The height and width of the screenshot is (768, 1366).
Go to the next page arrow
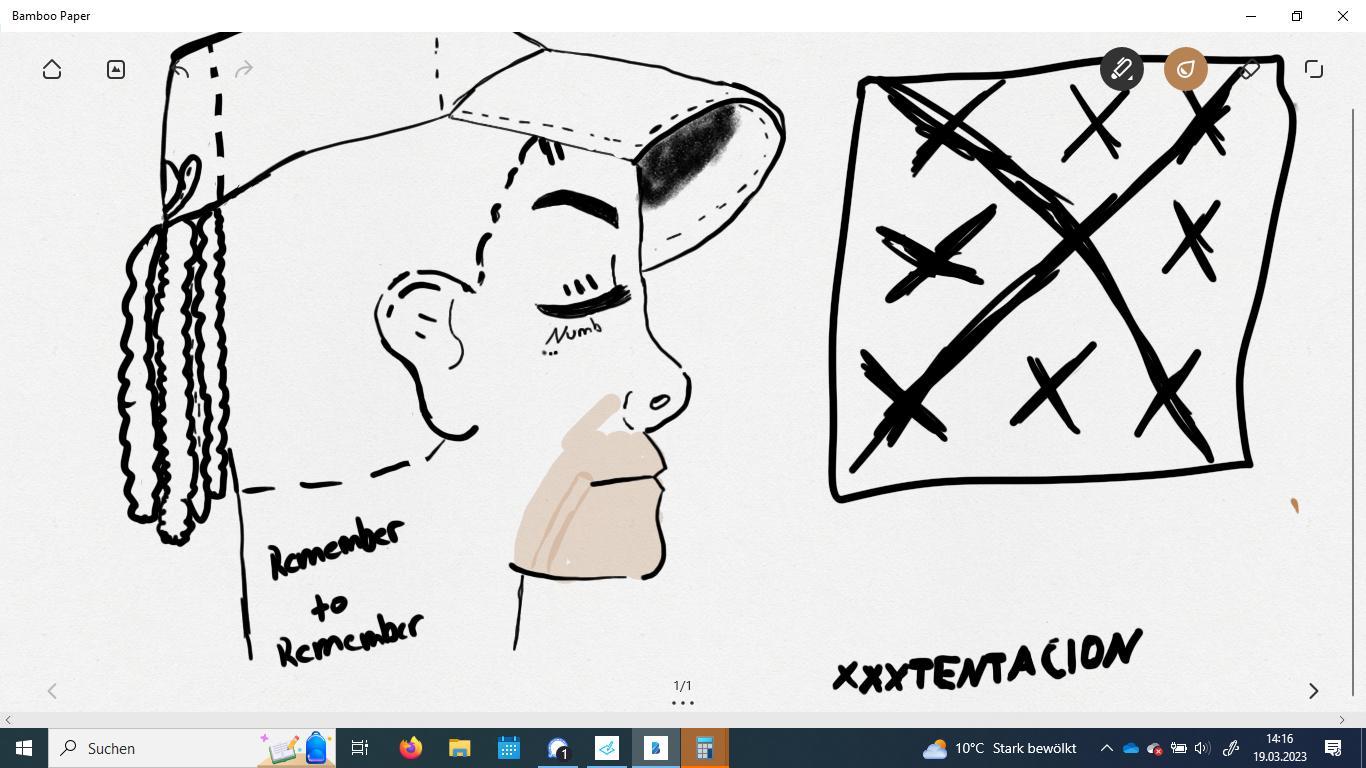point(1314,691)
